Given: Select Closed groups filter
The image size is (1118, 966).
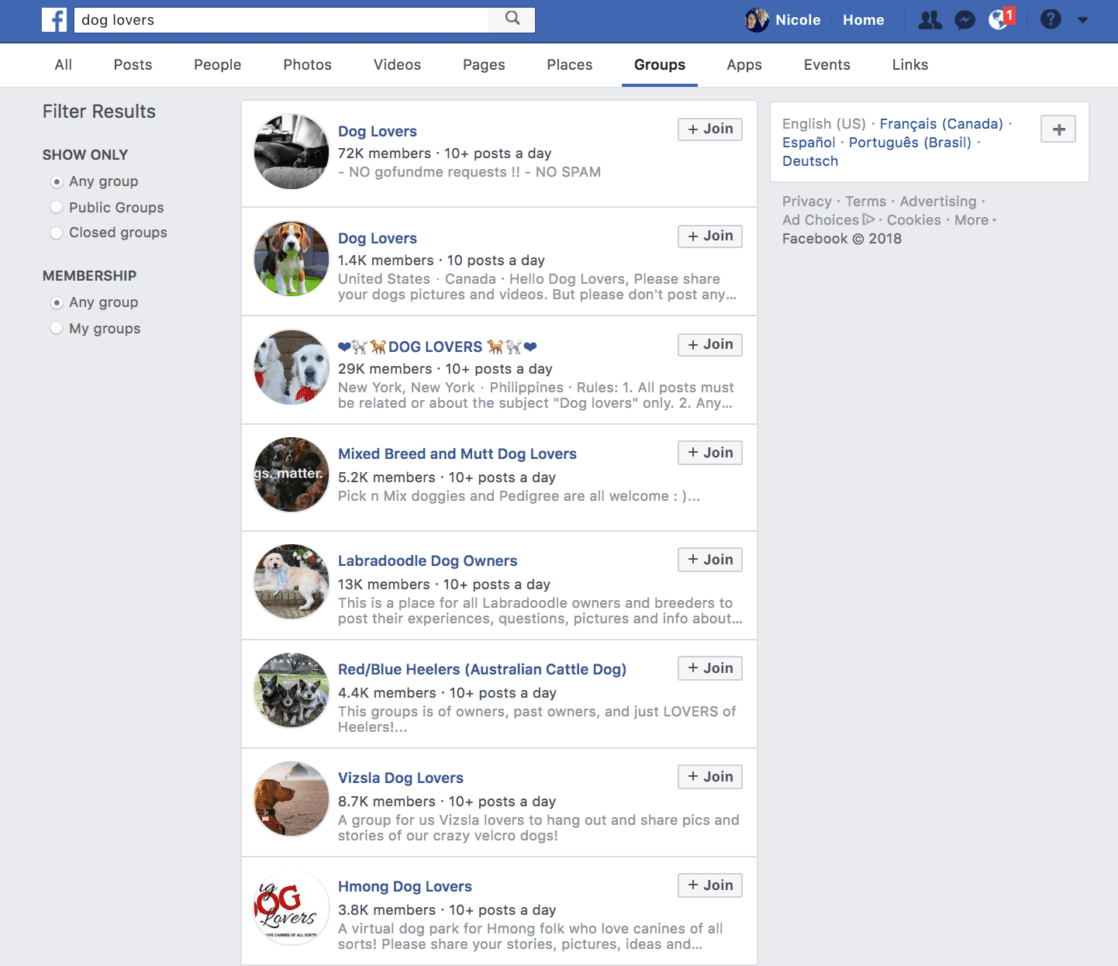Looking at the screenshot, I should [56, 232].
